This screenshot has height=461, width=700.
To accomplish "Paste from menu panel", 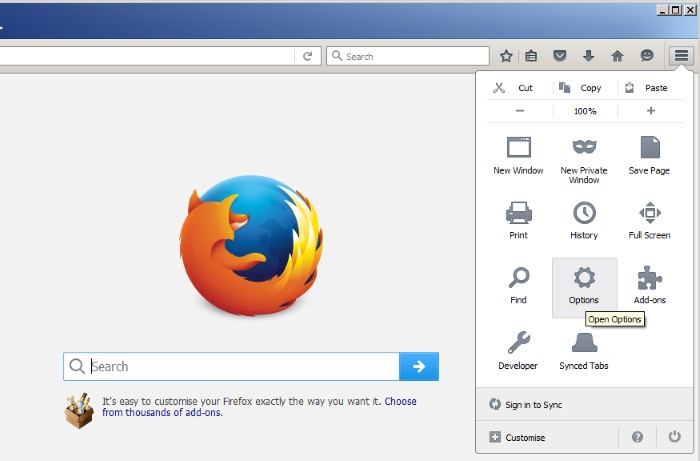I will tap(651, 88).
